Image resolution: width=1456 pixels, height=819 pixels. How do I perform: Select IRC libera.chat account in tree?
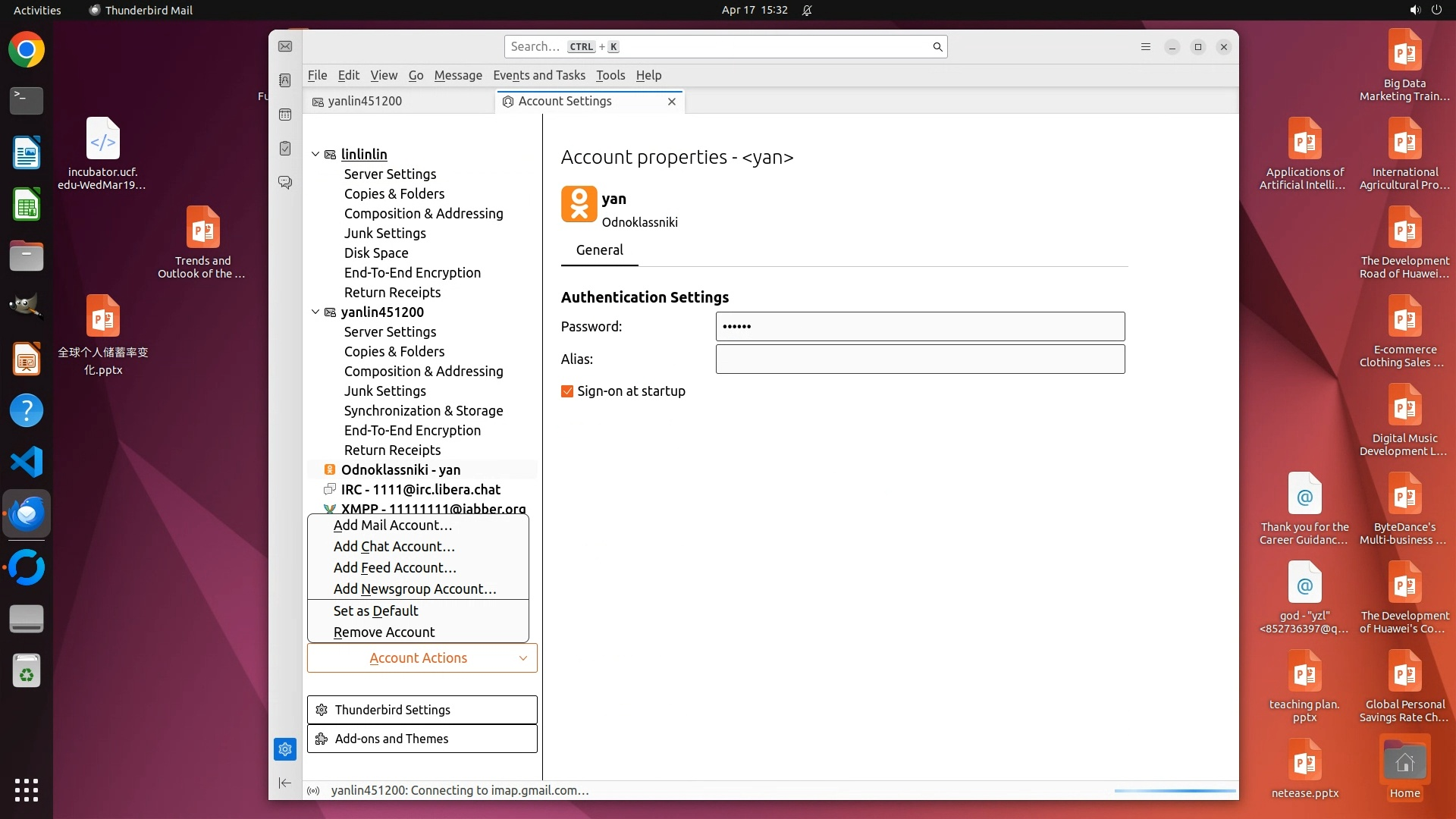(420, 490)
